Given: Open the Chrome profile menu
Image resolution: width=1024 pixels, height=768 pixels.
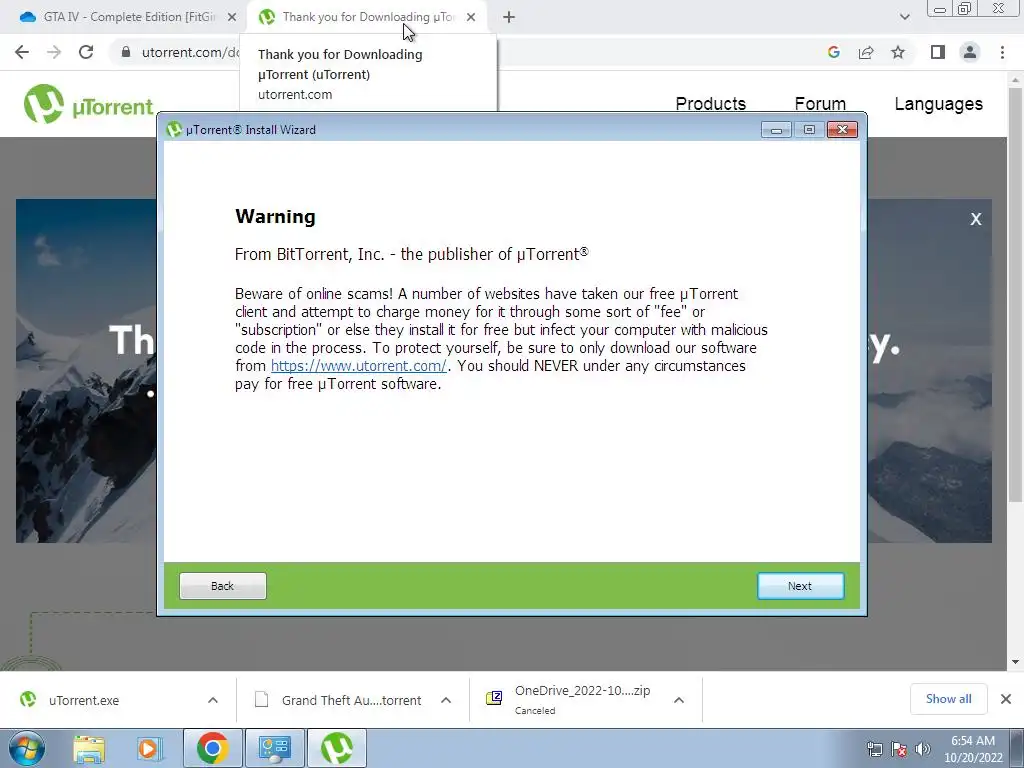Looking at the screenshot, I should point(970,52).
